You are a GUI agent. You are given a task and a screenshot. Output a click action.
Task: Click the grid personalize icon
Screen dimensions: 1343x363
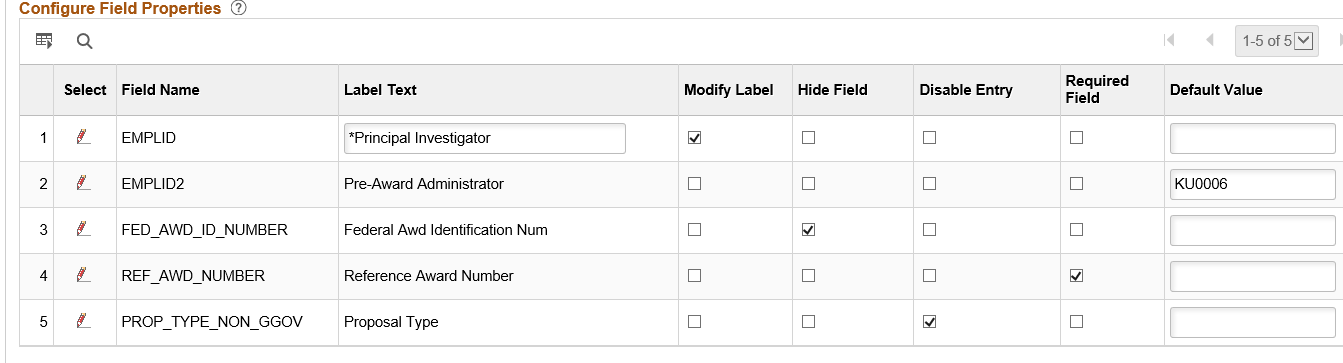click(x=44, y=41)
